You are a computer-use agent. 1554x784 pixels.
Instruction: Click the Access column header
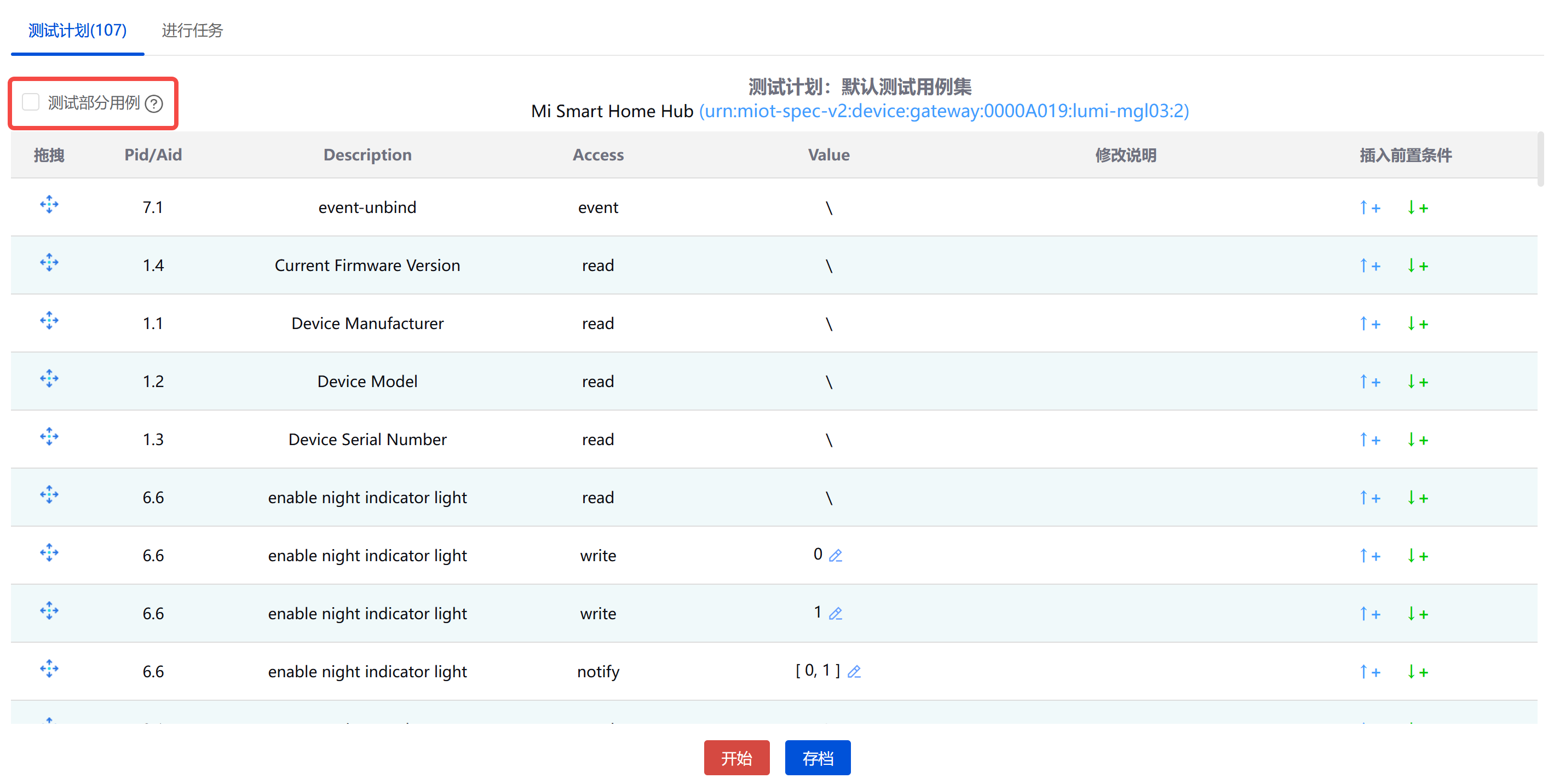(x=598, y=155)
